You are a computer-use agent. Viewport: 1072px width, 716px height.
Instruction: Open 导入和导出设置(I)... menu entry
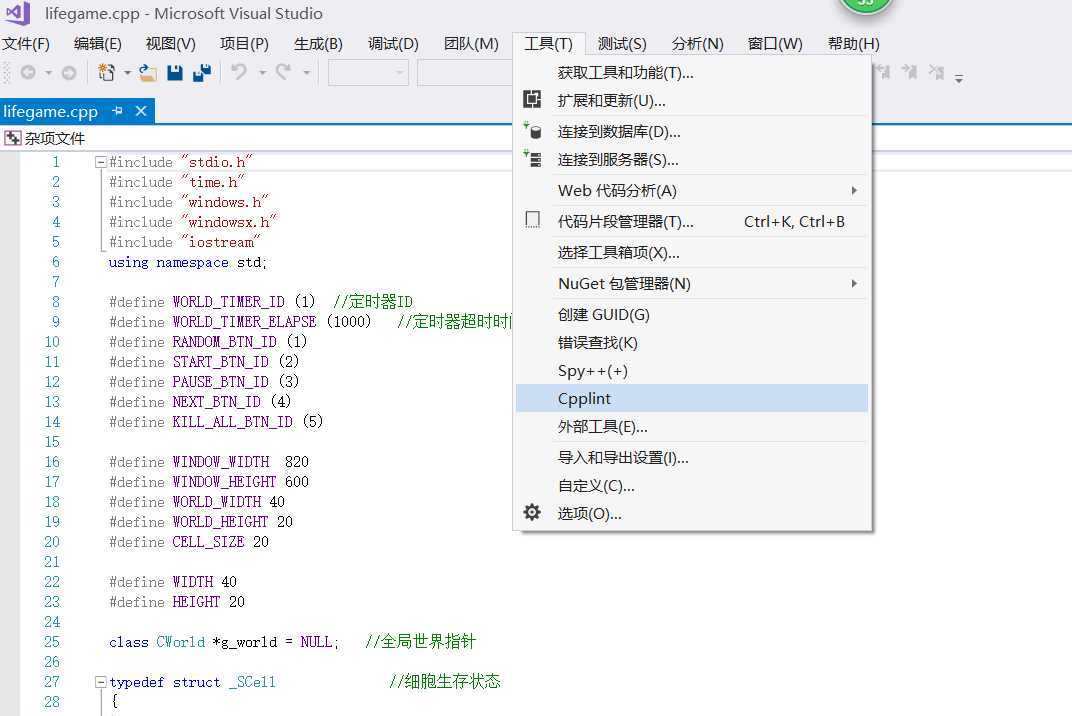point(692,457)
